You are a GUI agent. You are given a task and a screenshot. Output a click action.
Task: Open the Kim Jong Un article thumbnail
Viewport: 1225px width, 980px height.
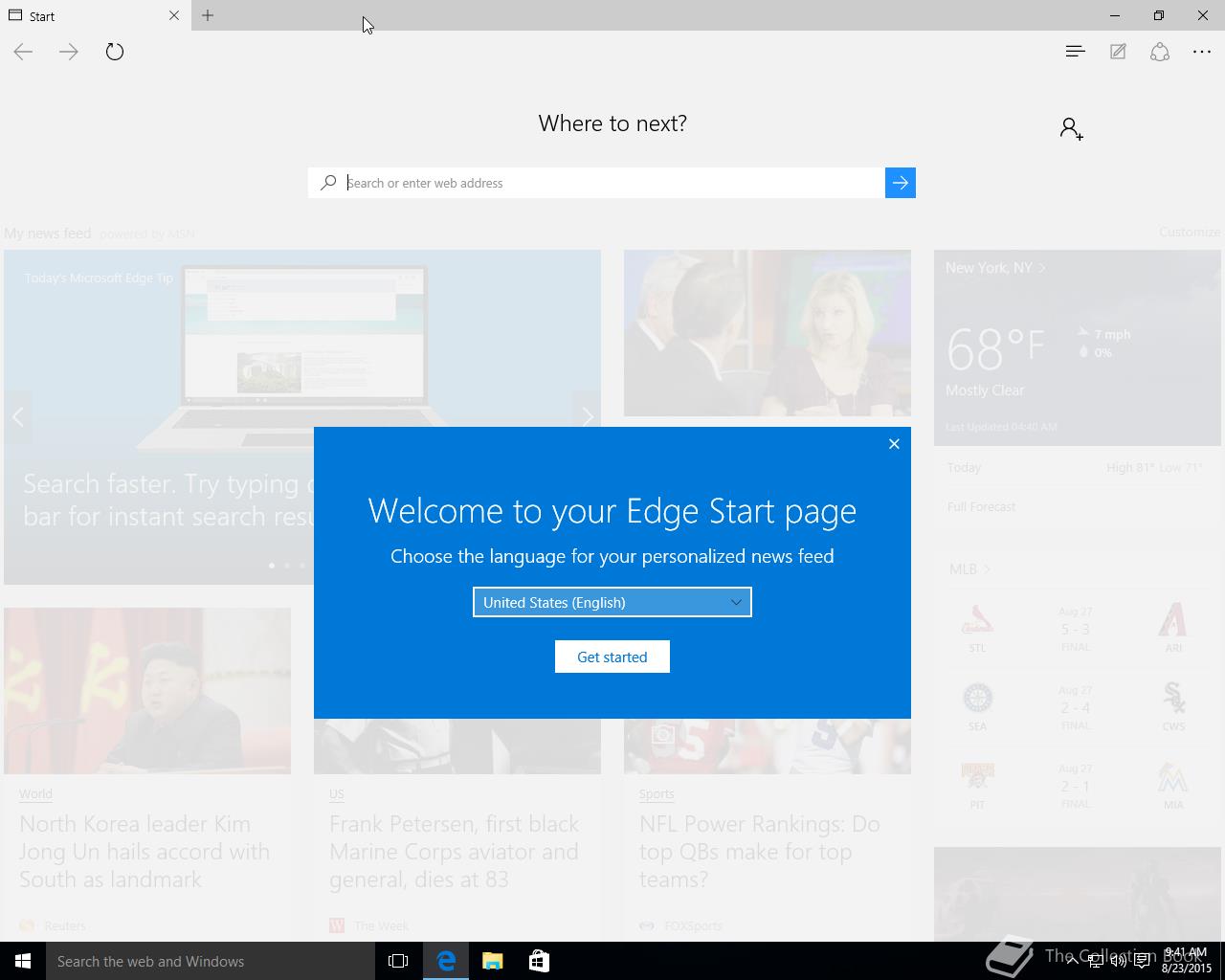[x=147, y=691]
